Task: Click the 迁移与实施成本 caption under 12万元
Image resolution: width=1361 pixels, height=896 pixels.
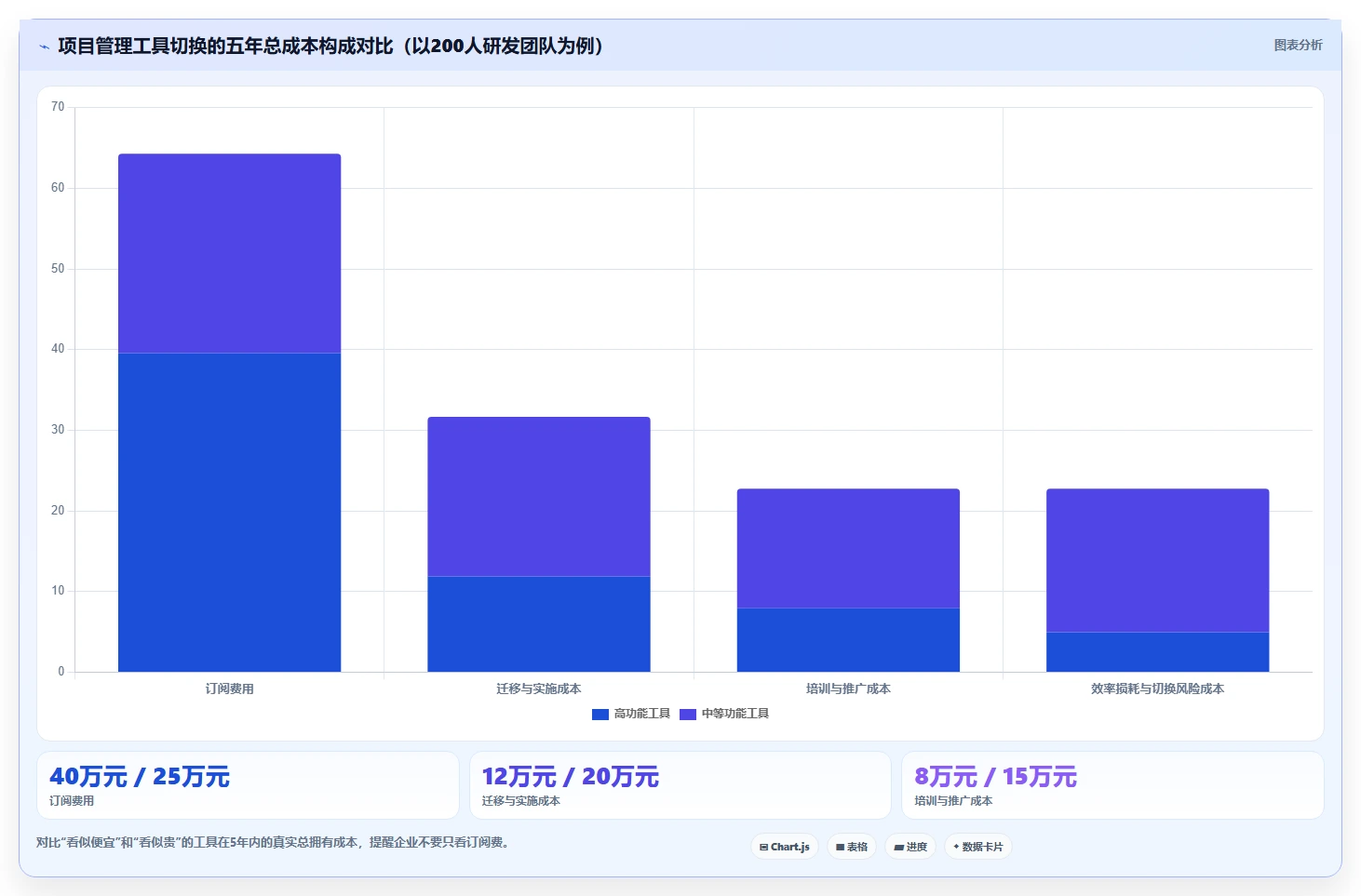Action: pyautogui.click(x=521, y=801)
